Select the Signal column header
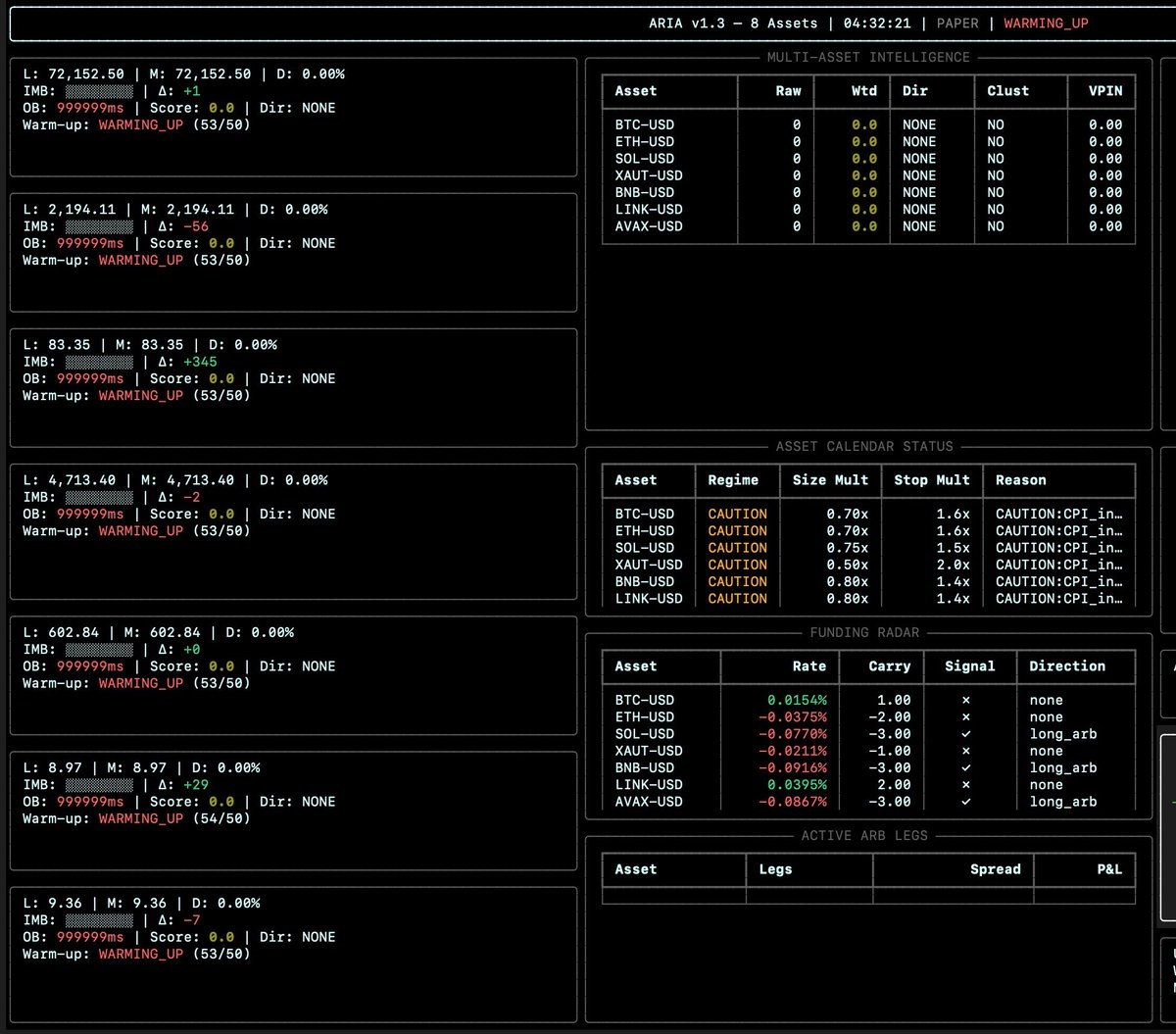This screenshot has width=1176, height=1034. pos(970,665)
